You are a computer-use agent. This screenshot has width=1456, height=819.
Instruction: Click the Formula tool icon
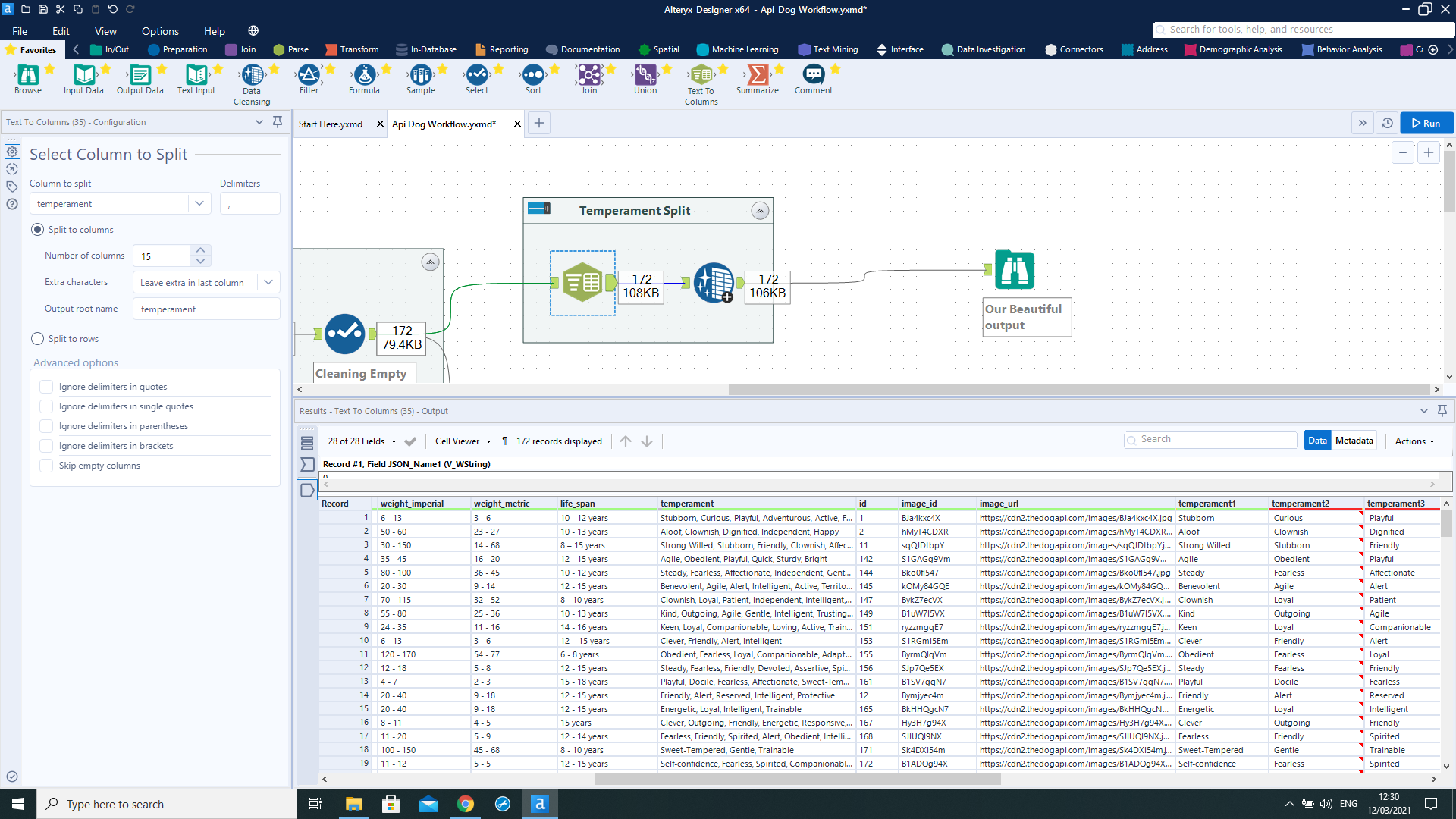pos(364,75)
